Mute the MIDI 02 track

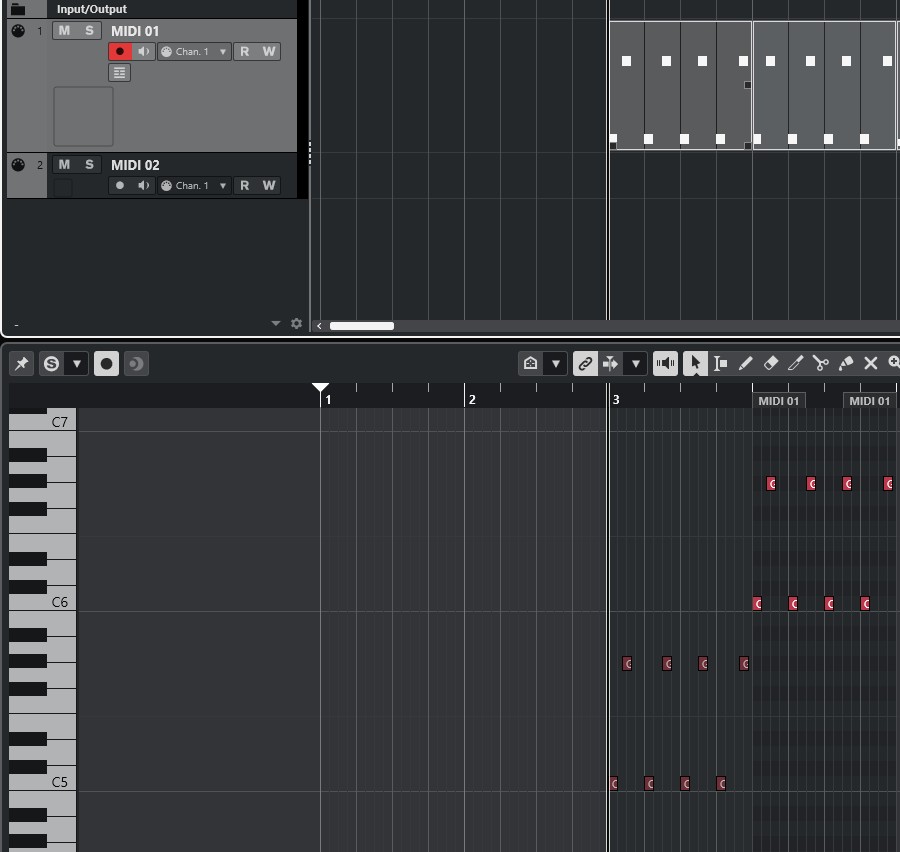tap(64, 165)
